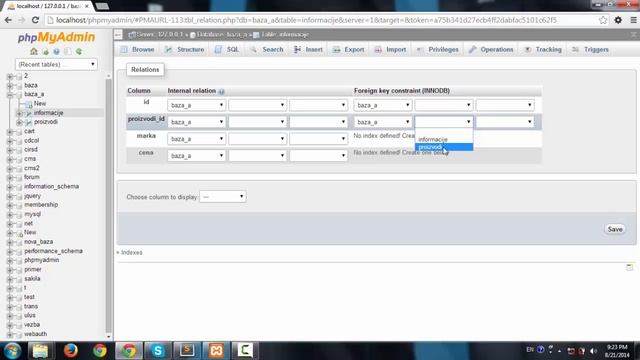Viewport: 640px width, 360px height.
Task: Switch to the SQL tab
Action: pyautogui.click(x=227, y=49)
